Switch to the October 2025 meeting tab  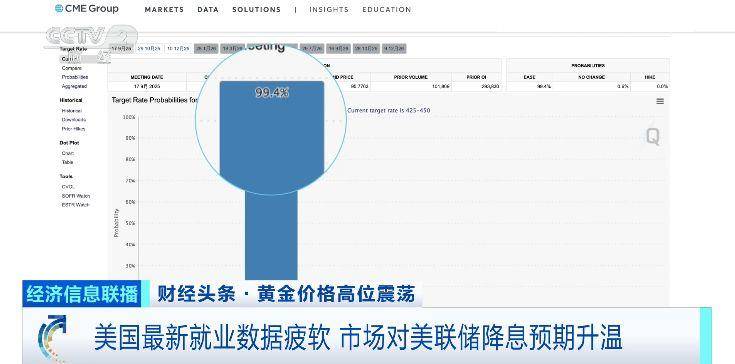tap(150, 48)
